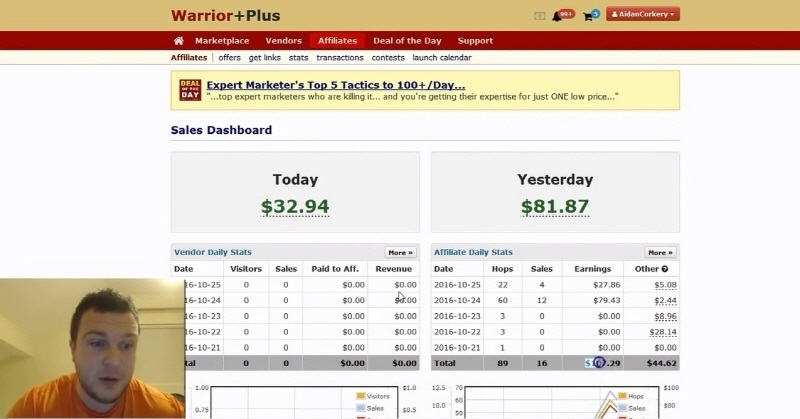The height and width of the screenshot is (419, 800).
Task: Click the $8.96 Other amount
Action: 665,316
